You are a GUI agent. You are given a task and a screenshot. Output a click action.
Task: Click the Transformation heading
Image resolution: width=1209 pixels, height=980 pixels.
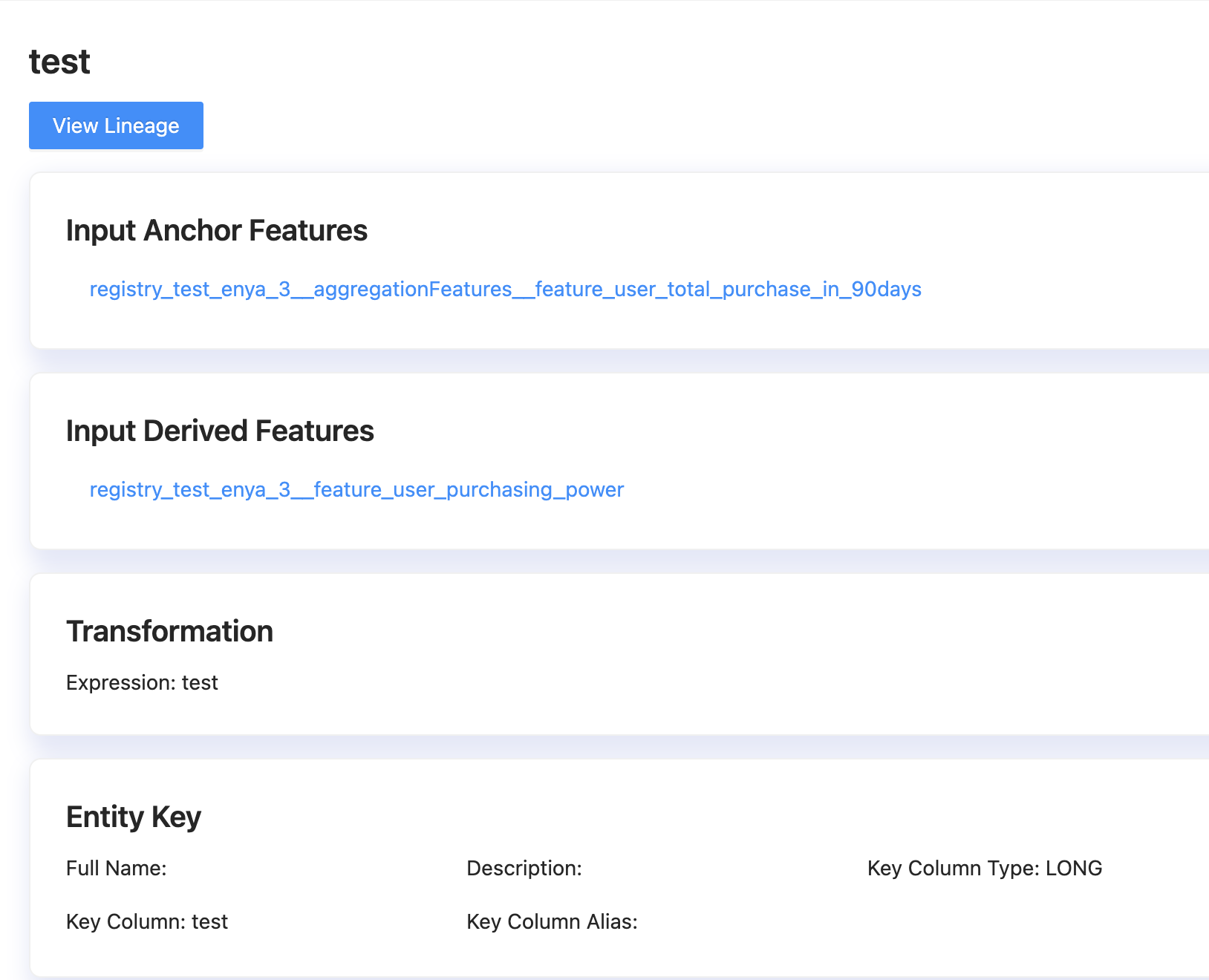(x=170, y=632)
